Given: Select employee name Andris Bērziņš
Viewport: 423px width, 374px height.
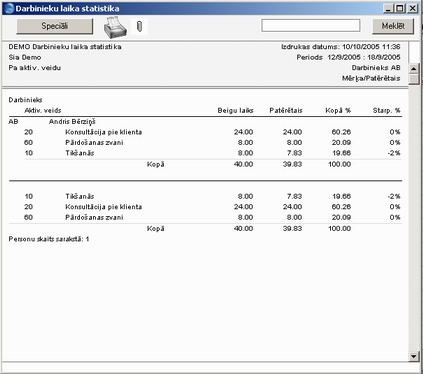Looking at the screenshot, I should pyautogui.click(x=72, y=122).
